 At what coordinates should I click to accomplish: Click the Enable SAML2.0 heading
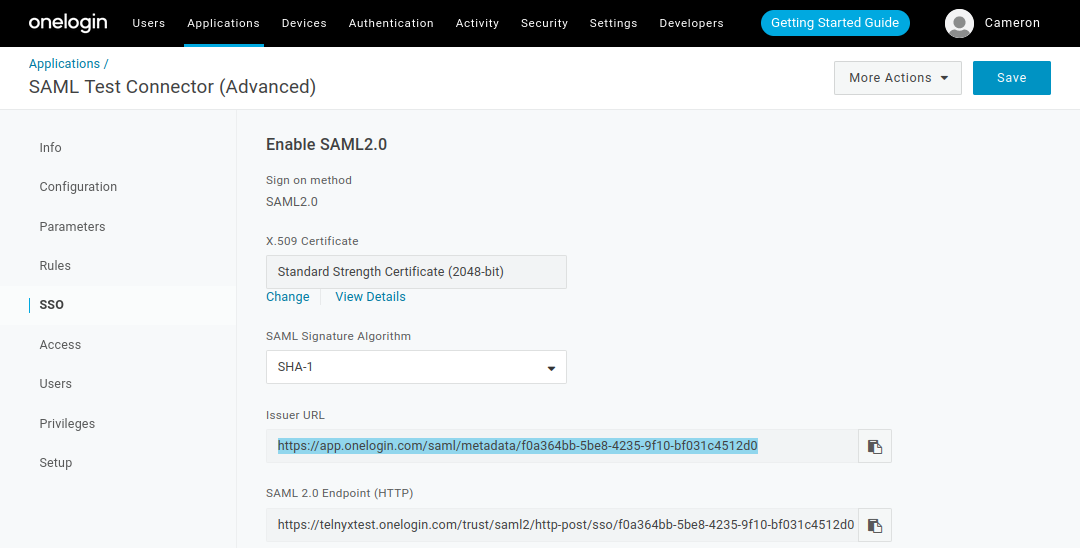point(326,145)
